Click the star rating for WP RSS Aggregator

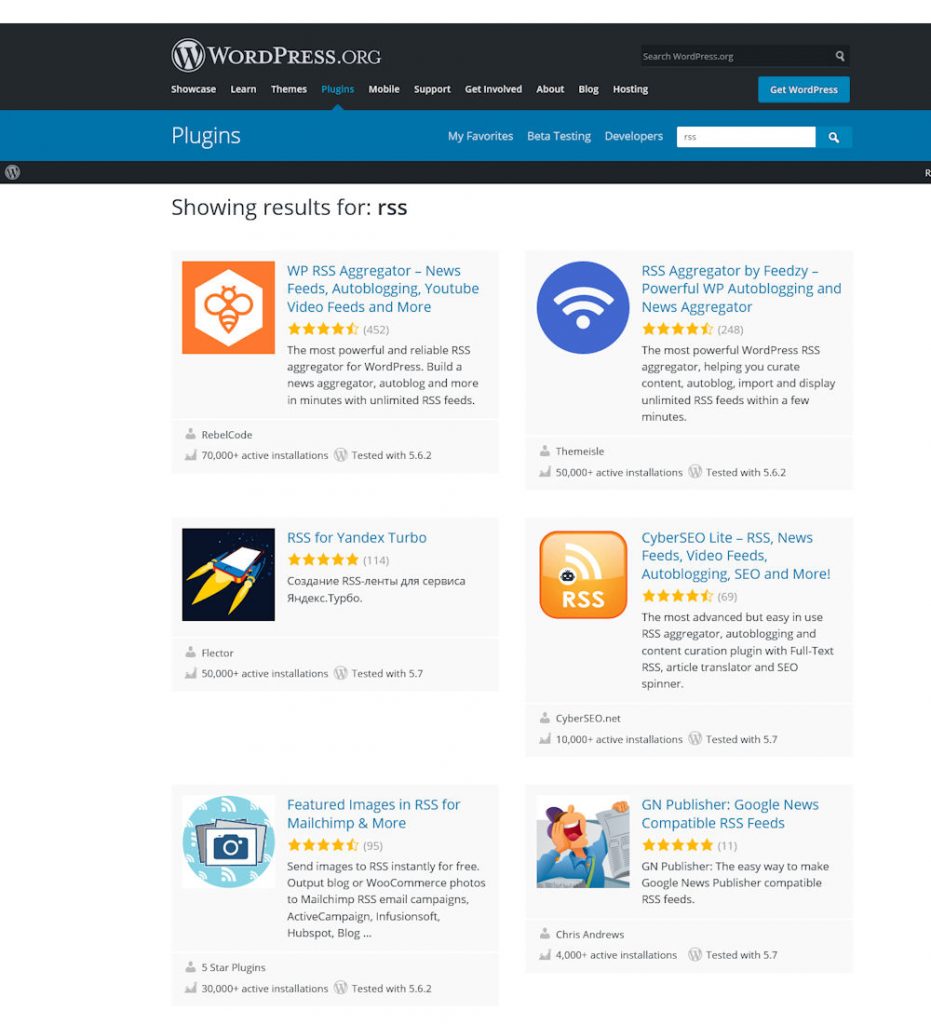point(323,329)
